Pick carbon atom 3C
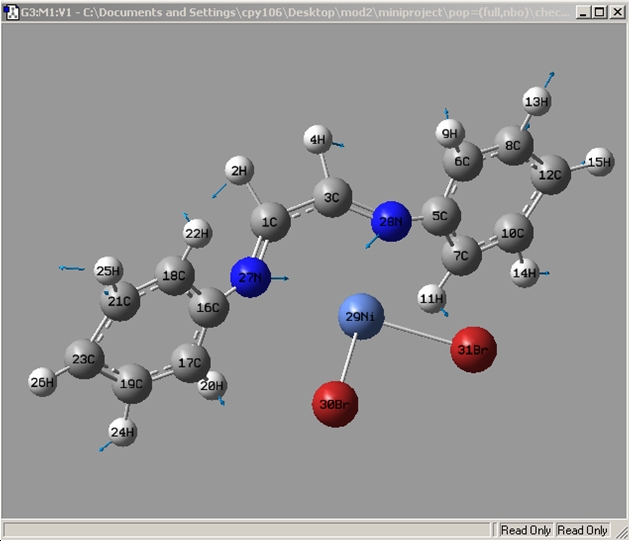 (332, 198)
